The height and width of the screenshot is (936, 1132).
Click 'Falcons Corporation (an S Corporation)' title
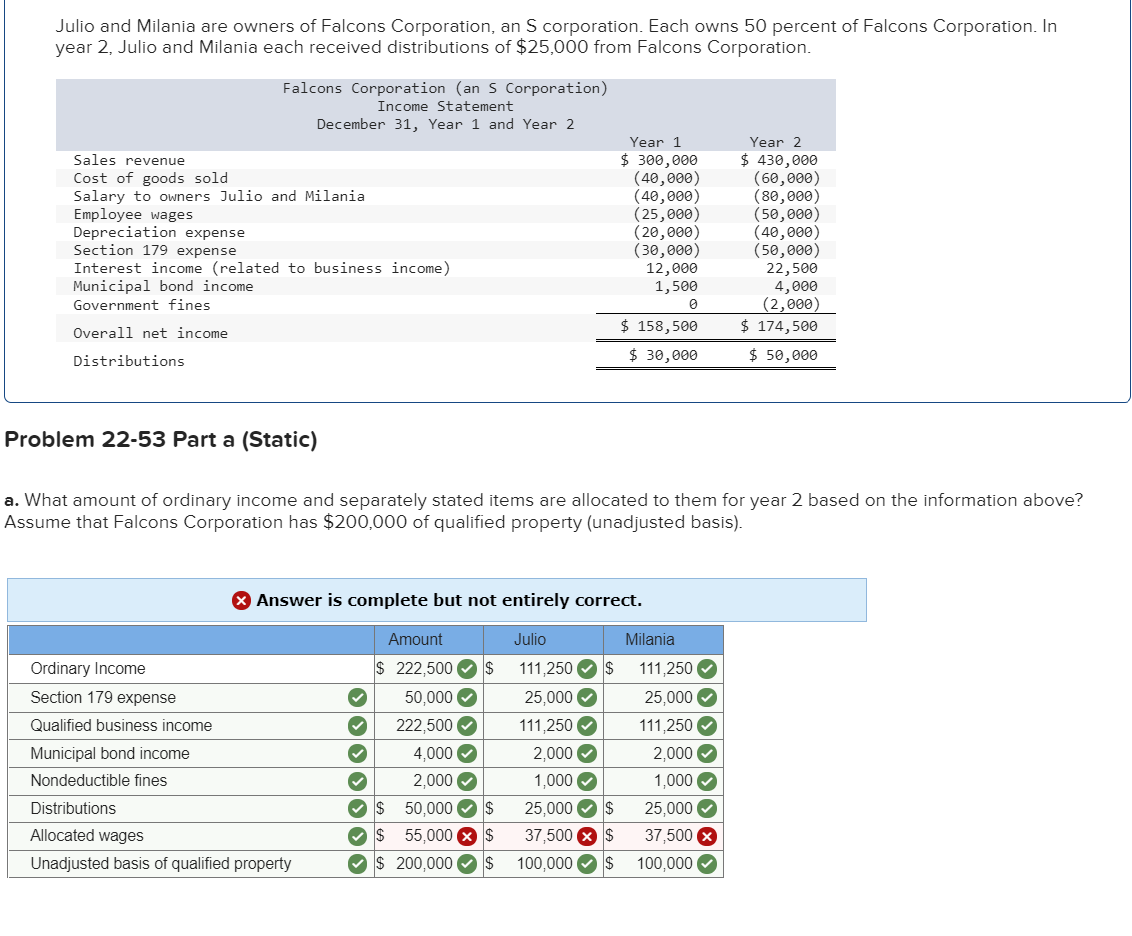click(445, 88)
